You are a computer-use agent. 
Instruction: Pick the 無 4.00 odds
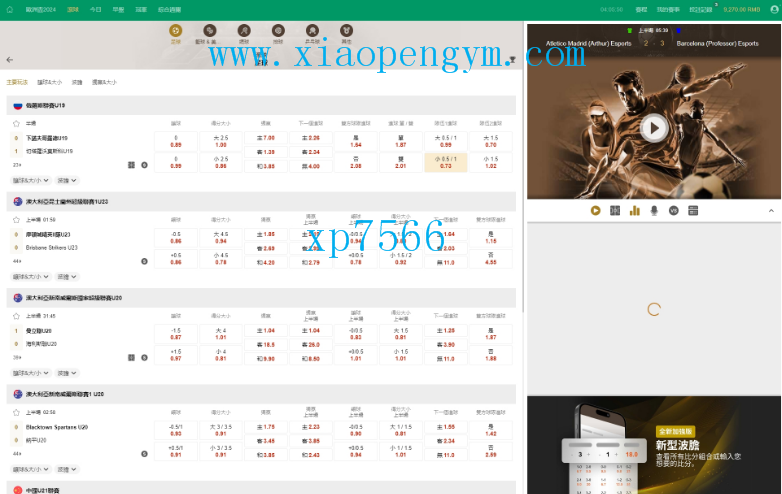(311, 166)
